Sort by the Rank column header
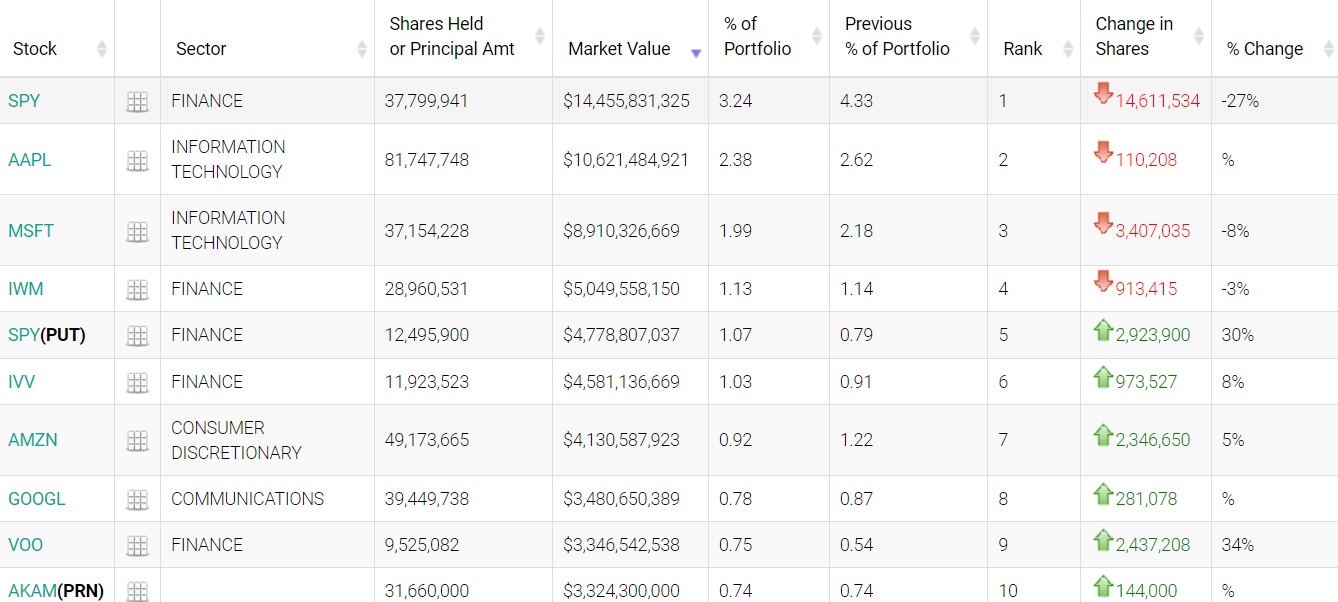The image size is (1338, 602). [1023, 49]
